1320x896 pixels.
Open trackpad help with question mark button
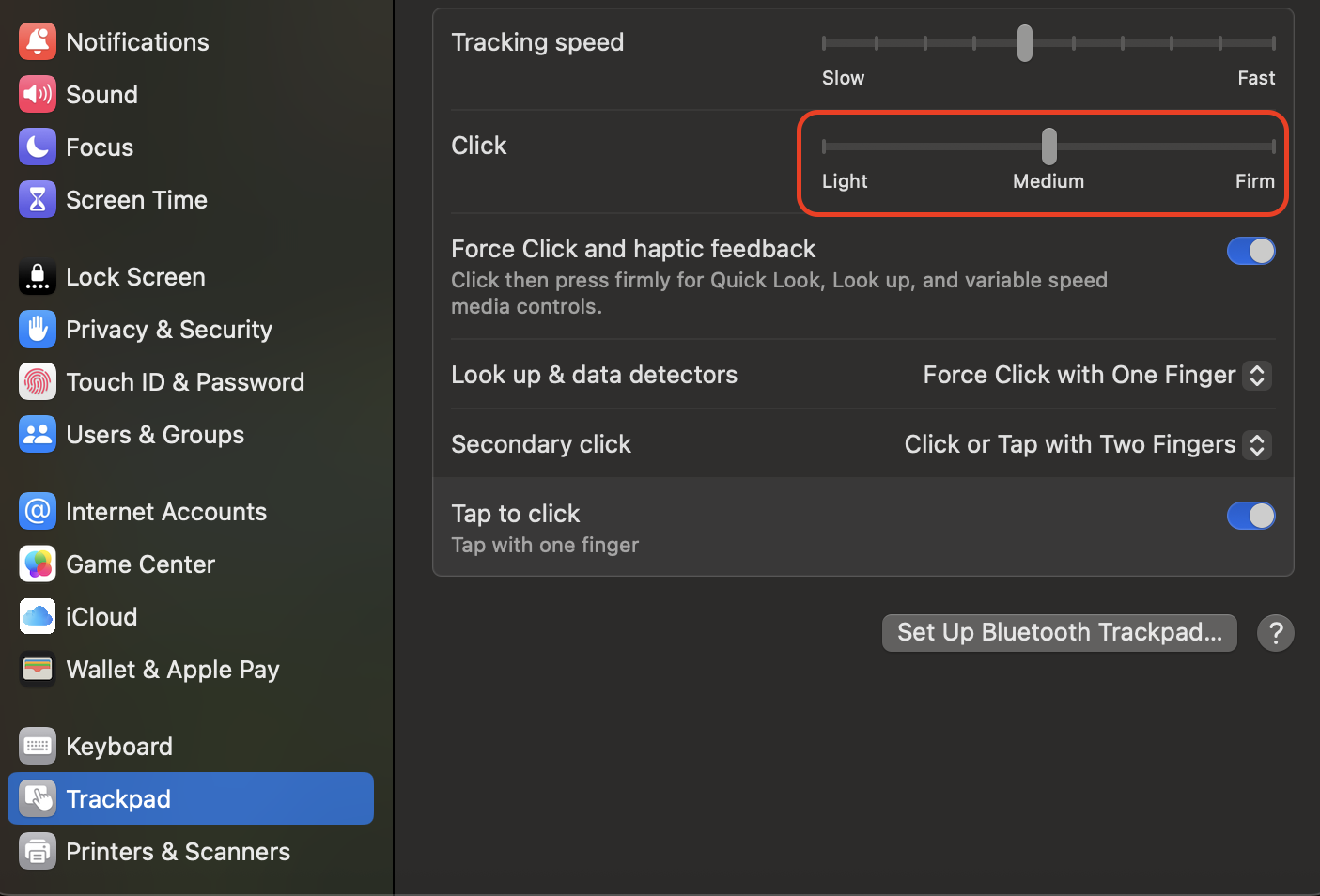click(x=1275, y=633)
